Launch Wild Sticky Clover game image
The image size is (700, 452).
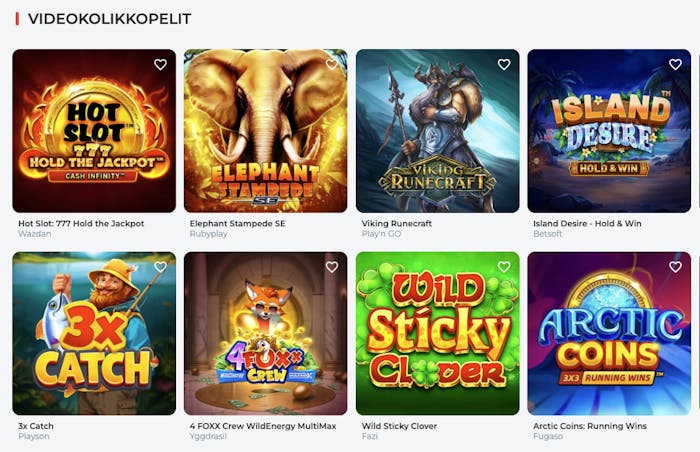[x=438, y=333]
